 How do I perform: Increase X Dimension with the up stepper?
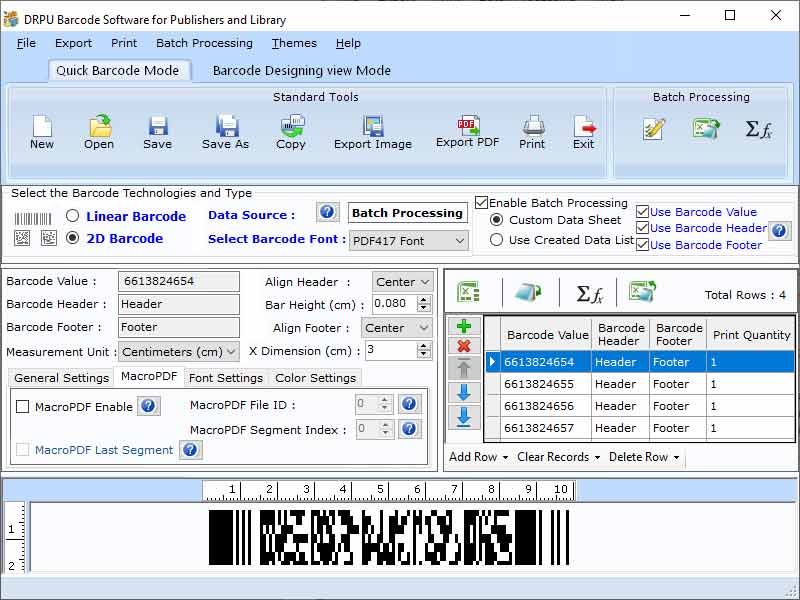pos(425,346)
